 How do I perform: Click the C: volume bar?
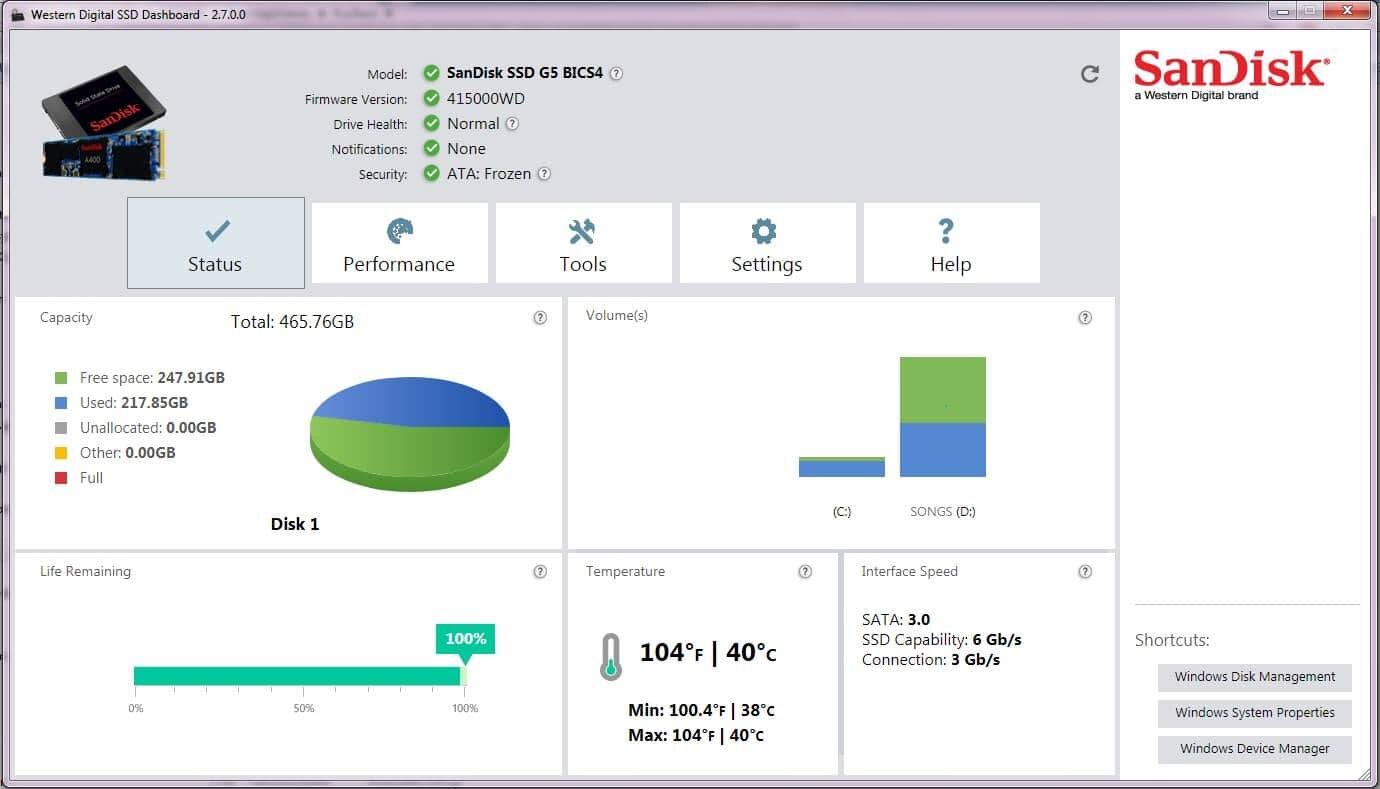point(842,467)
